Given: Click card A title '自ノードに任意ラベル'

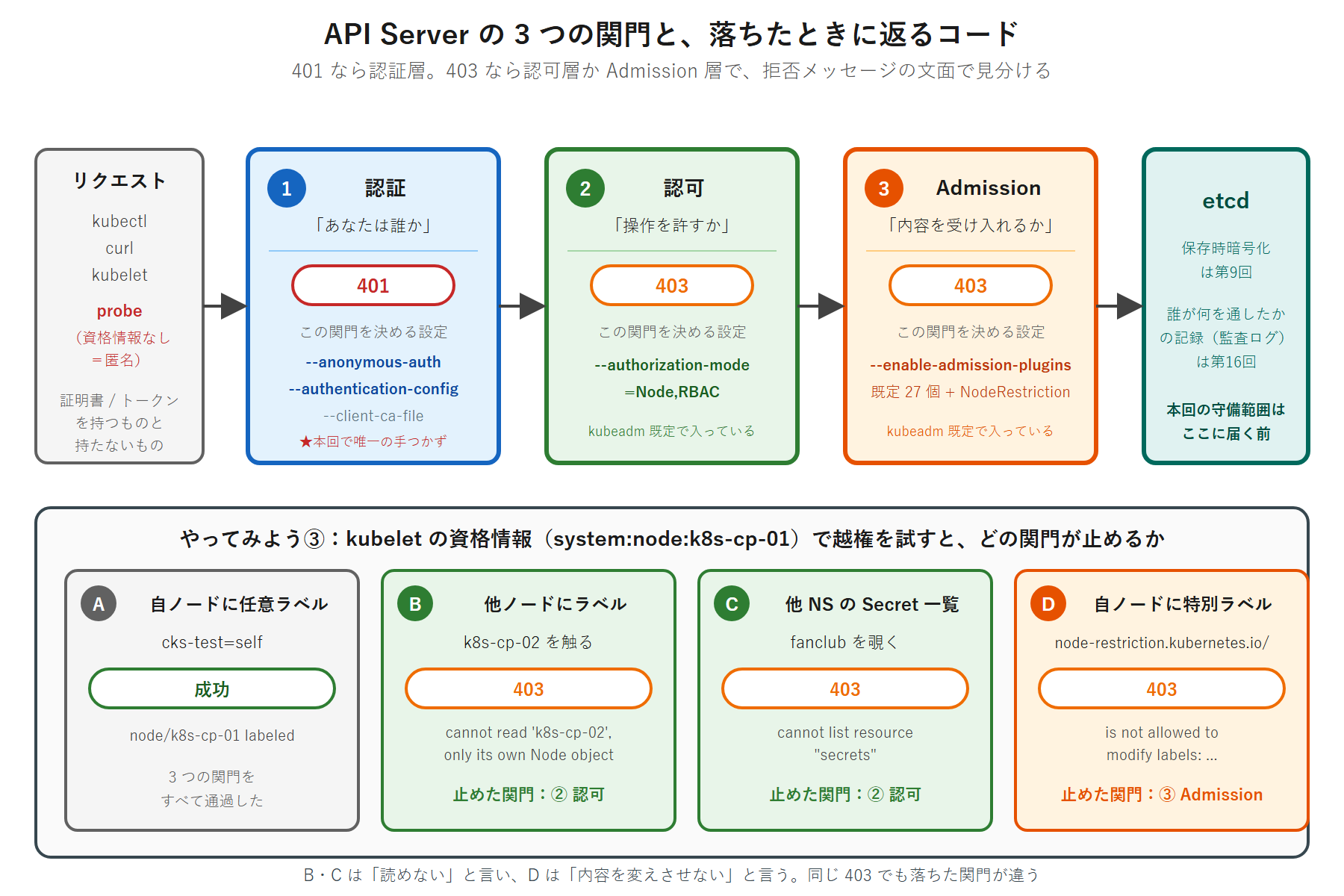Looking at the screenshot, I should pos(239,604).
